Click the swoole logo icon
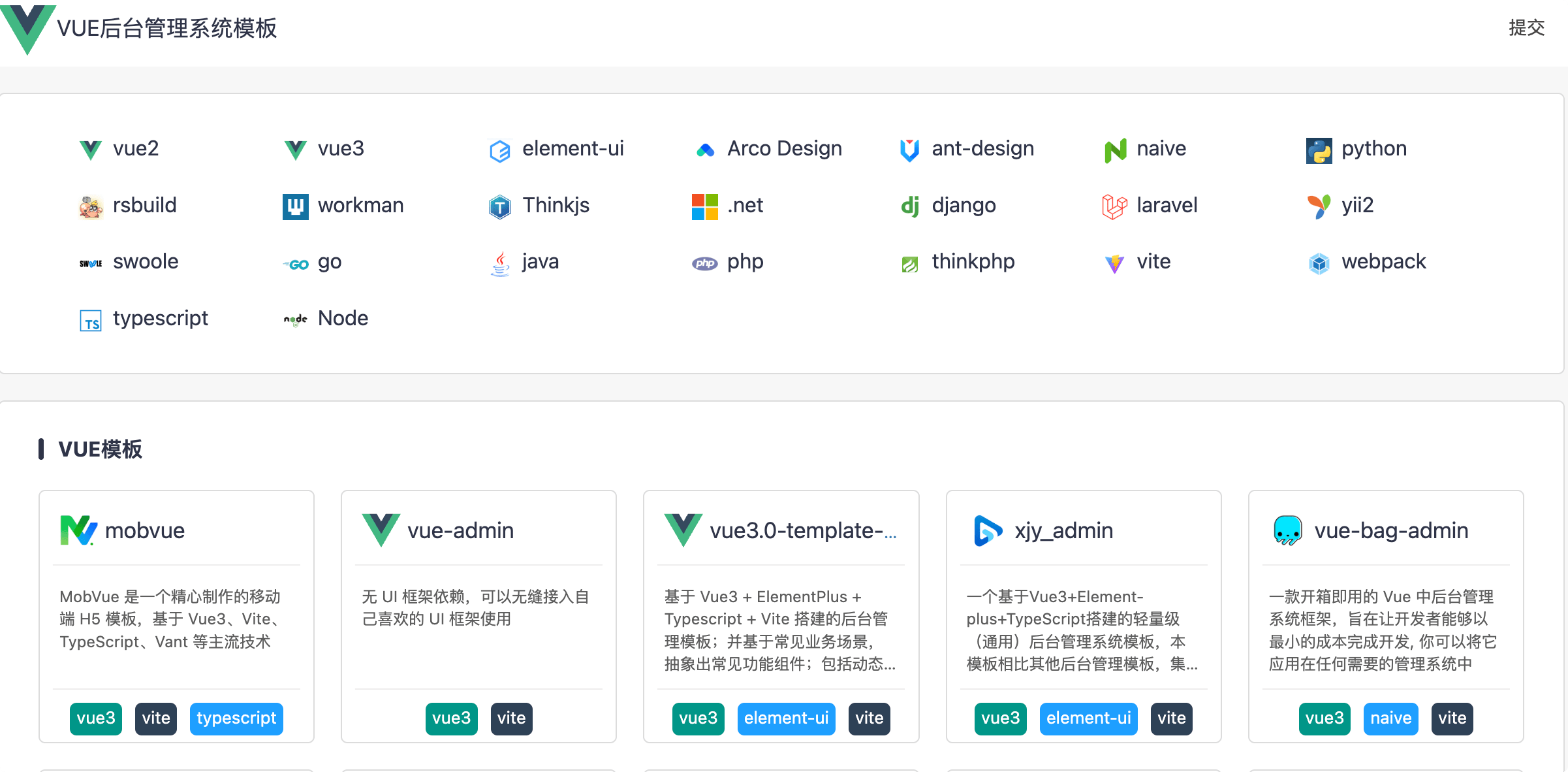Viewport: 1568px width, 772px height. point(91,264)
